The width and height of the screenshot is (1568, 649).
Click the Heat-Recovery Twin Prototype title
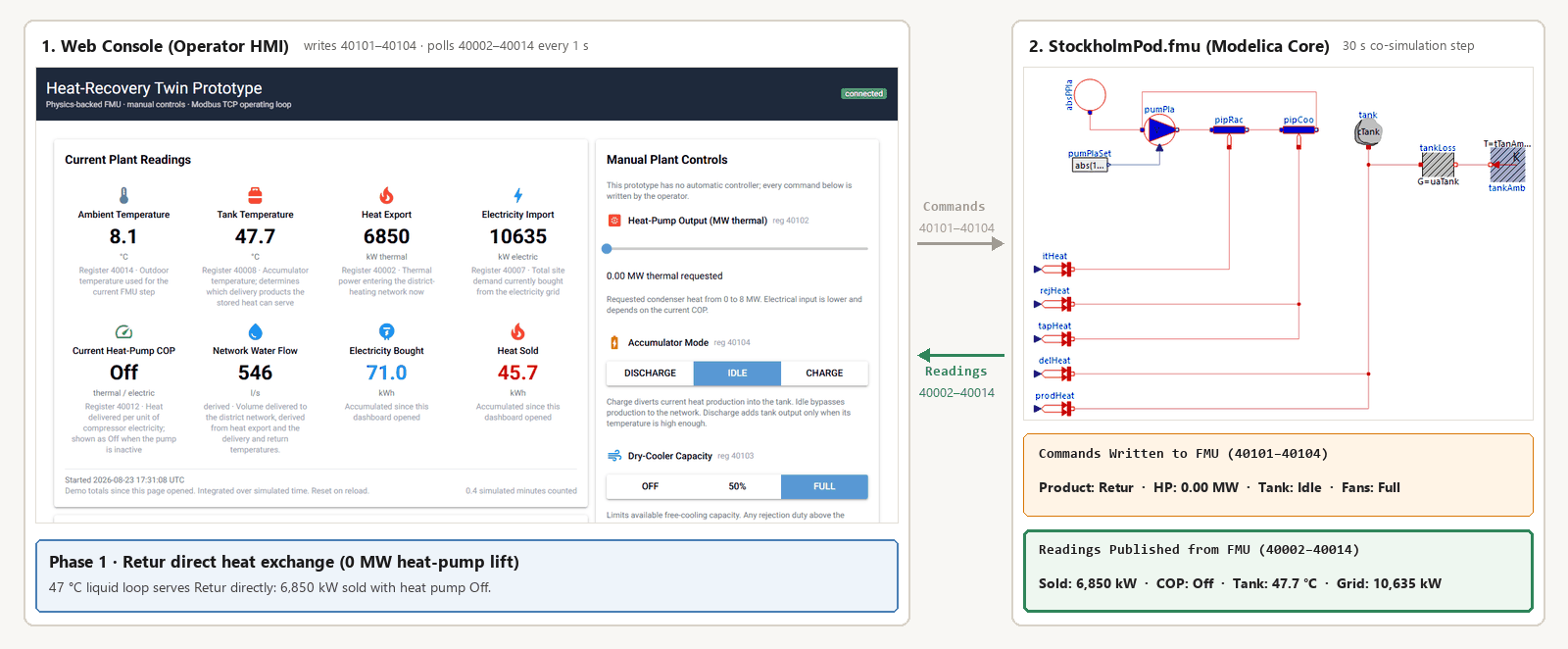pos(154,88)
